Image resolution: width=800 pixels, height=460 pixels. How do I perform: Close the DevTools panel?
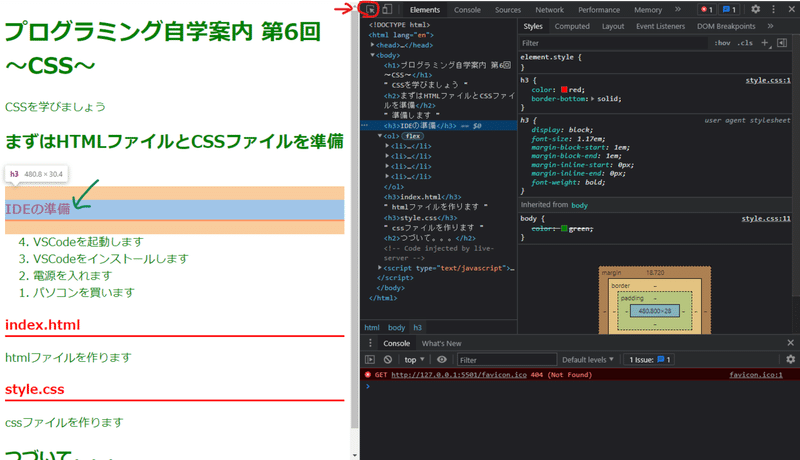pos(790,9)
